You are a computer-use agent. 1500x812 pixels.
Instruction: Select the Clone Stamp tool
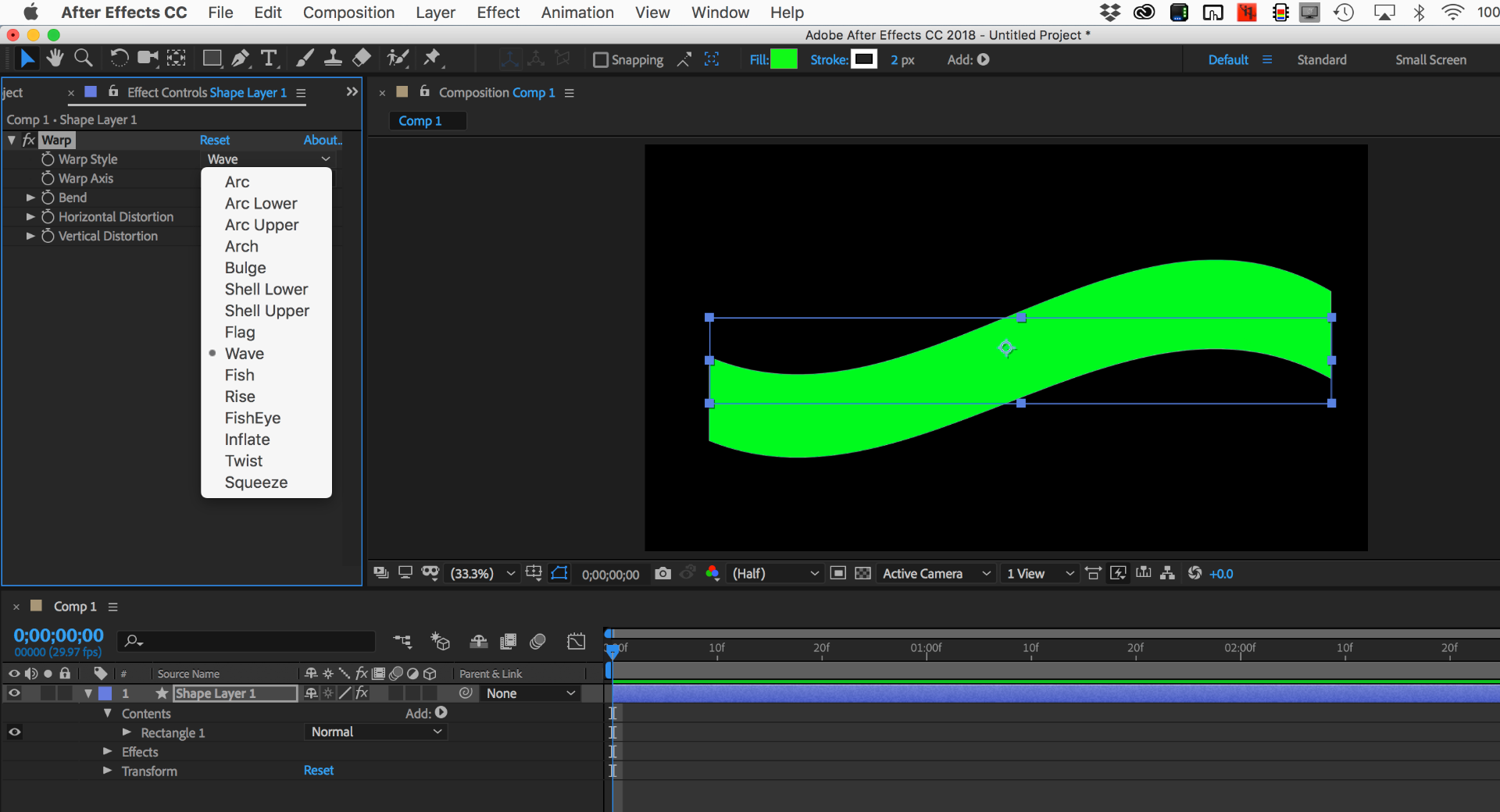coord(333,58)
